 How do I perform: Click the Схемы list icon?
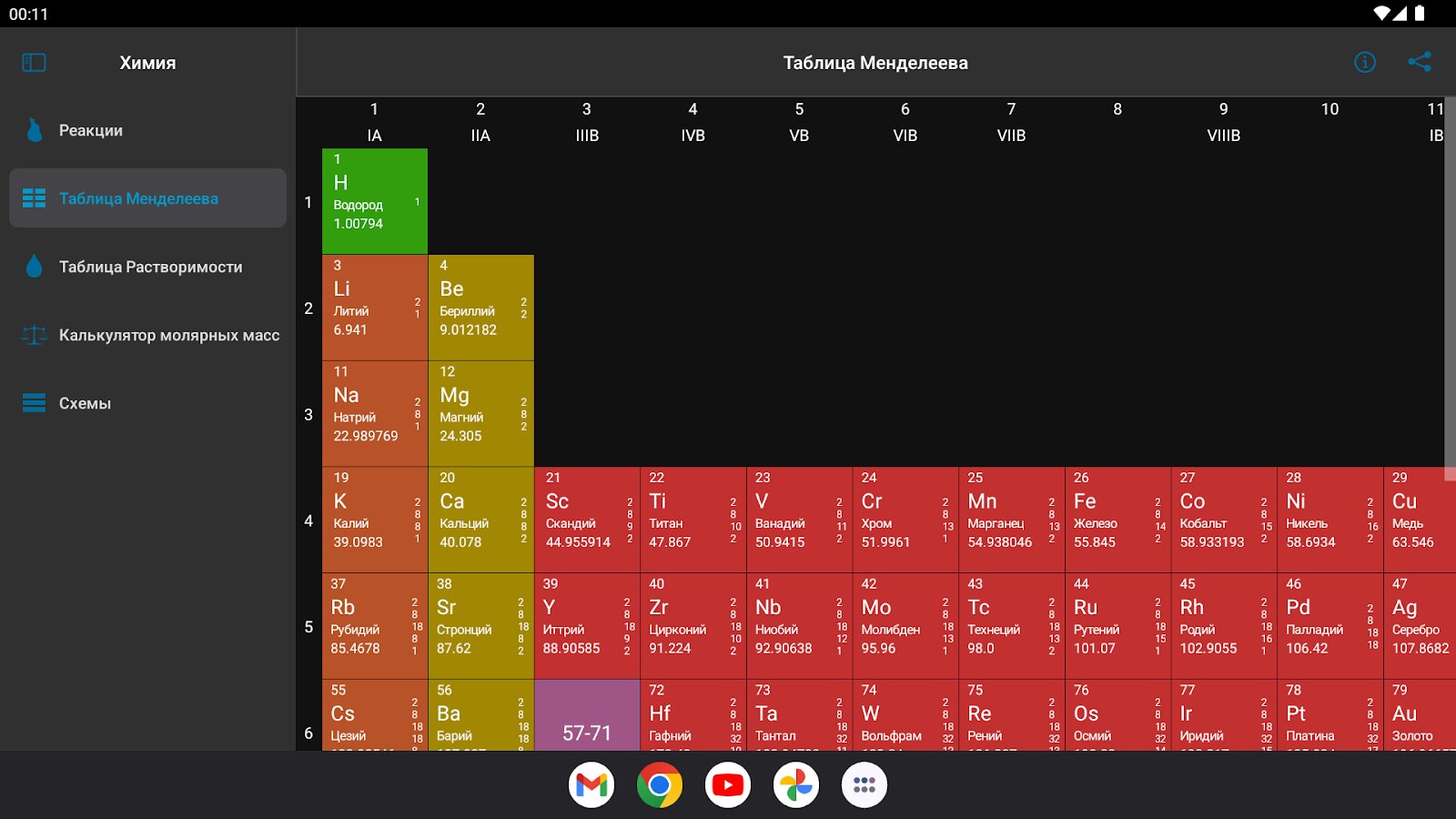(35, 403)
